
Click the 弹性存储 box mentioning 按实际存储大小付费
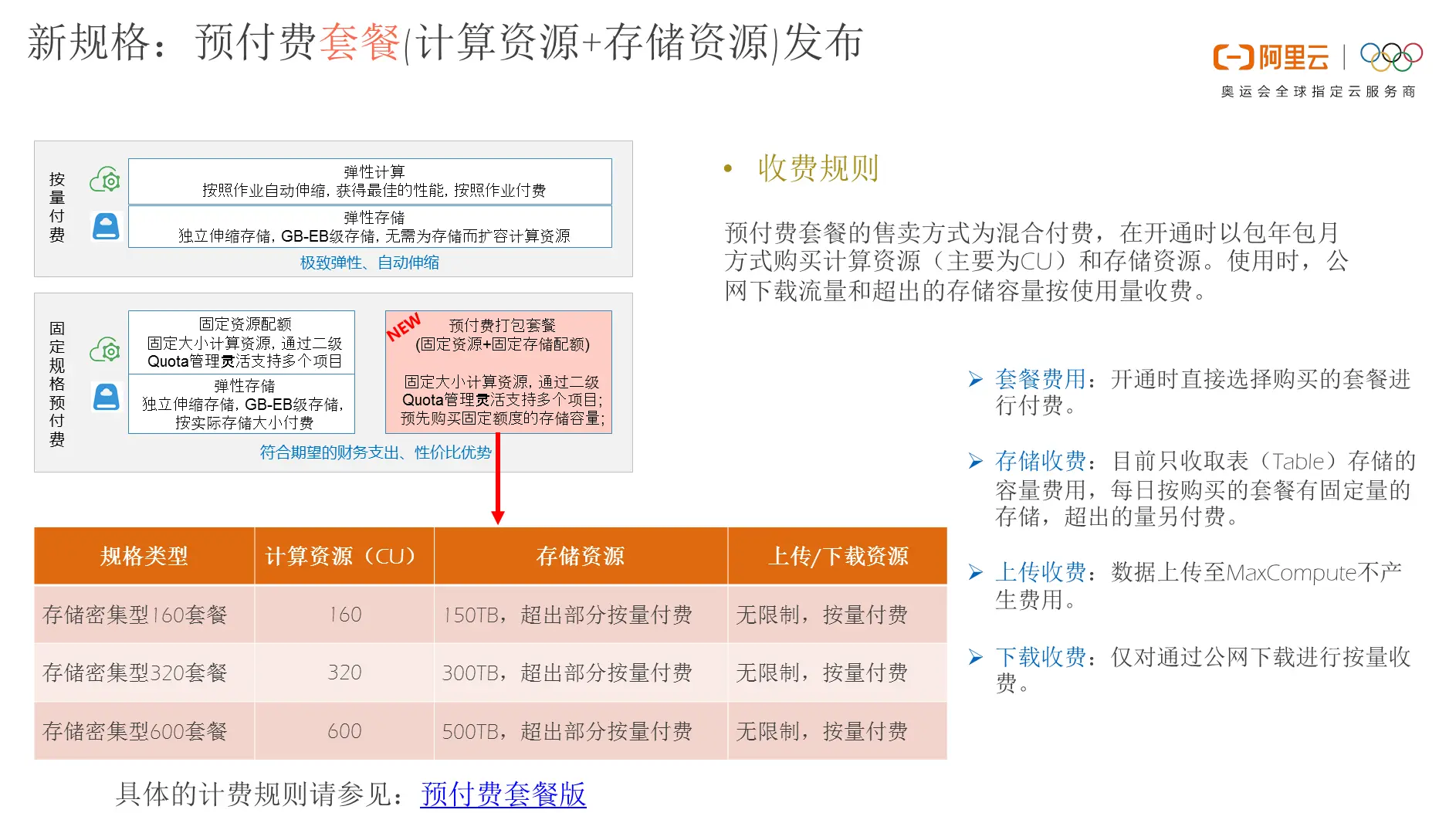pyautogui.click(x=242, y=404)
